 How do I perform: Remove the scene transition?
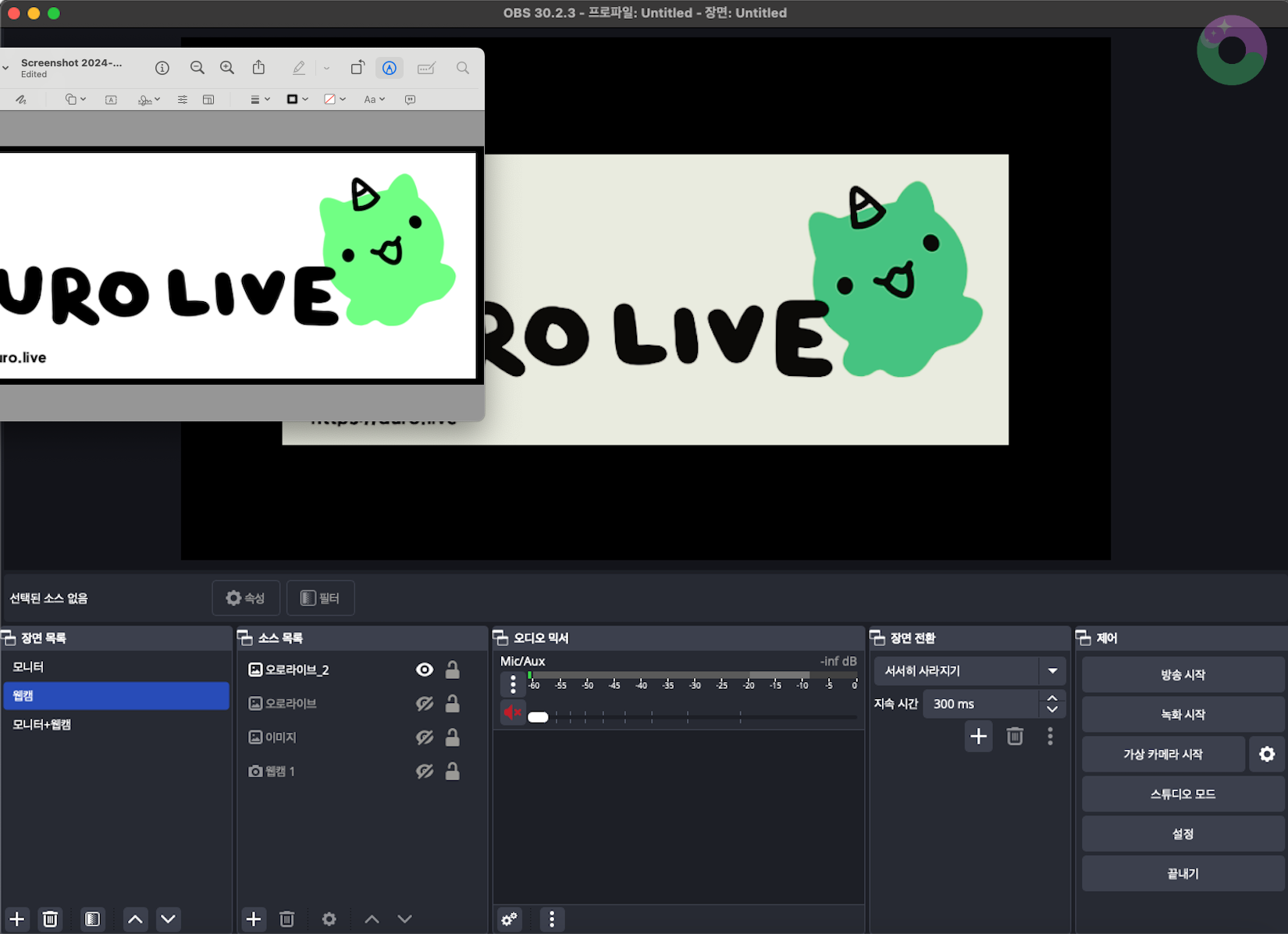pos(1015,736)
